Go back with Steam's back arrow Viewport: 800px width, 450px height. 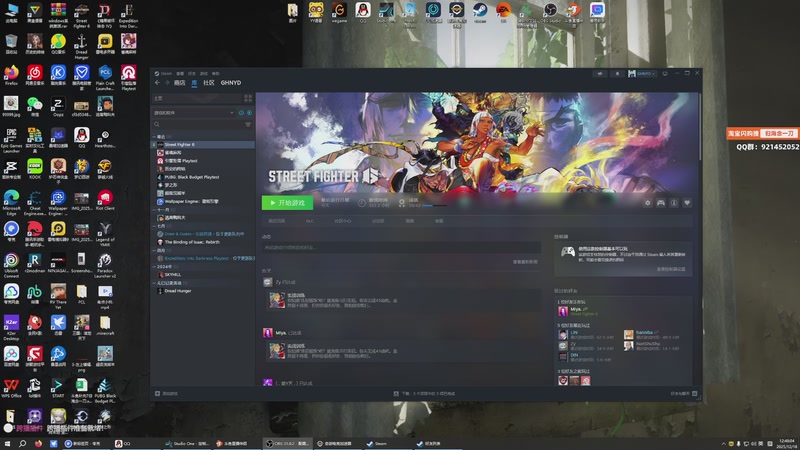click(x=157, y=83)
